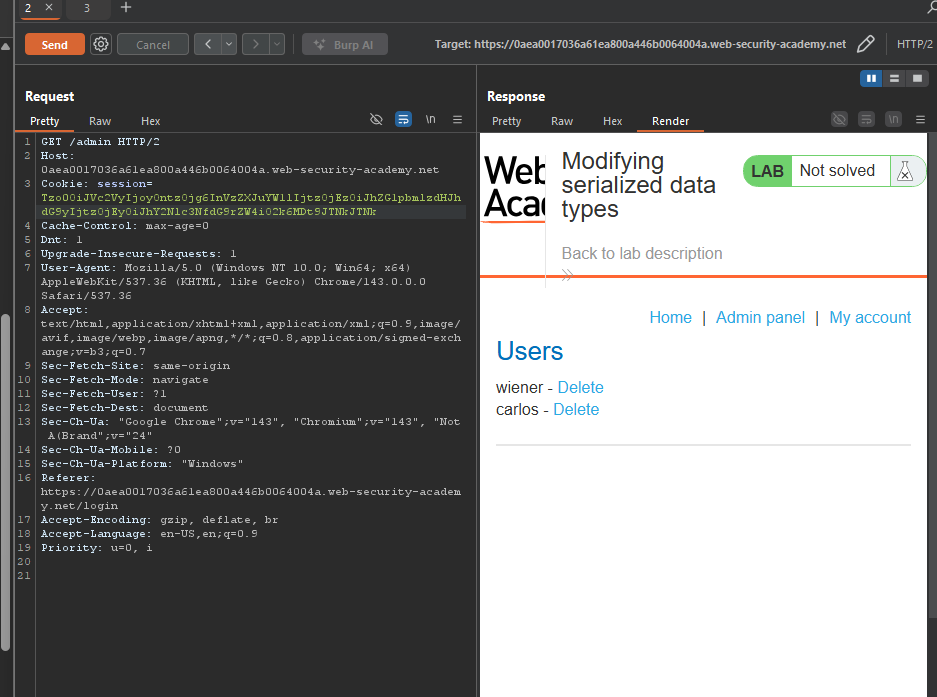Click the Users heading

click(x=529, y=351)
